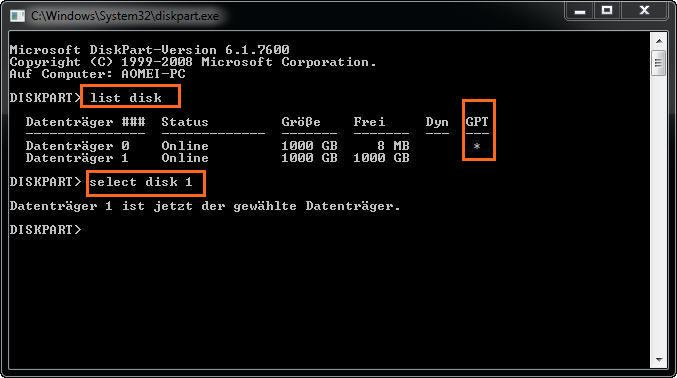Viewport: 677px width, 378px height.
Task: Click the Dyn column header
Action: [437, 122]
